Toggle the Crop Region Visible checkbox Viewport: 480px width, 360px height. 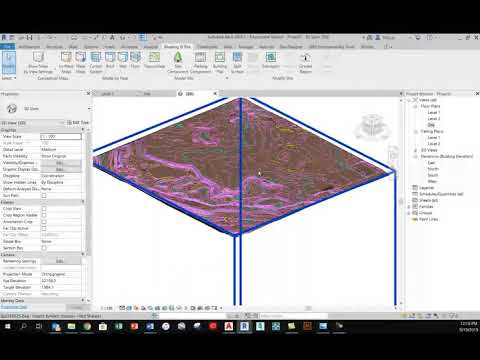coord(44,215)
